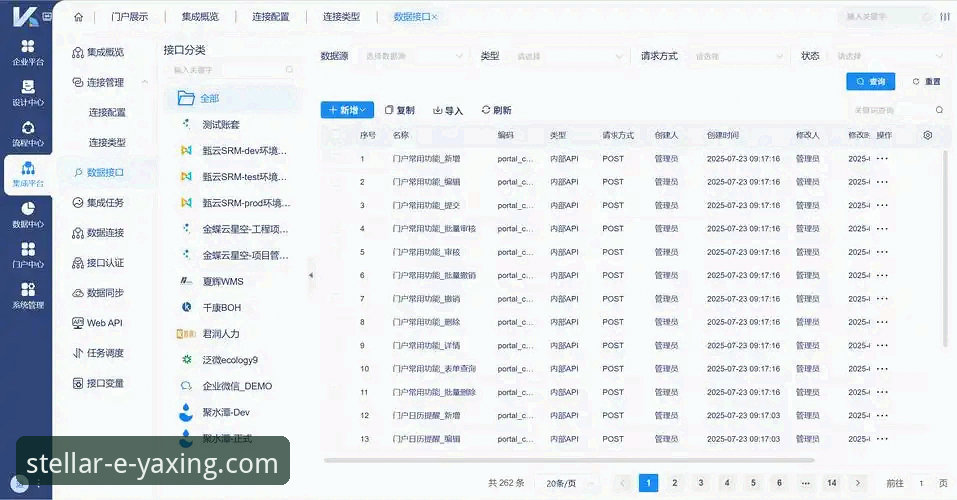Click the search icon in 接口分类 filter box

289,70
